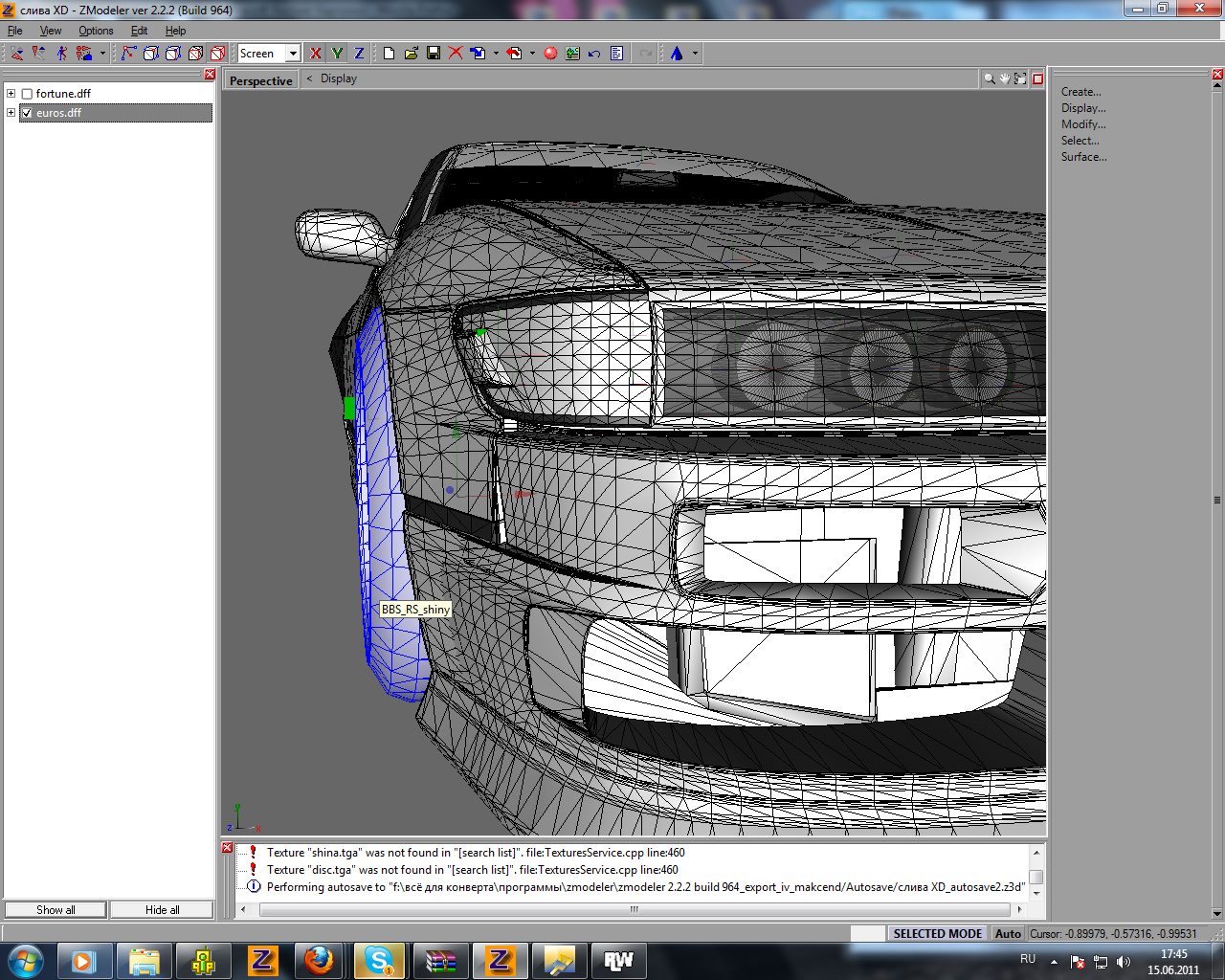
Task: Expand the fortune.dff tree node
Action: [x=11, y=94]
